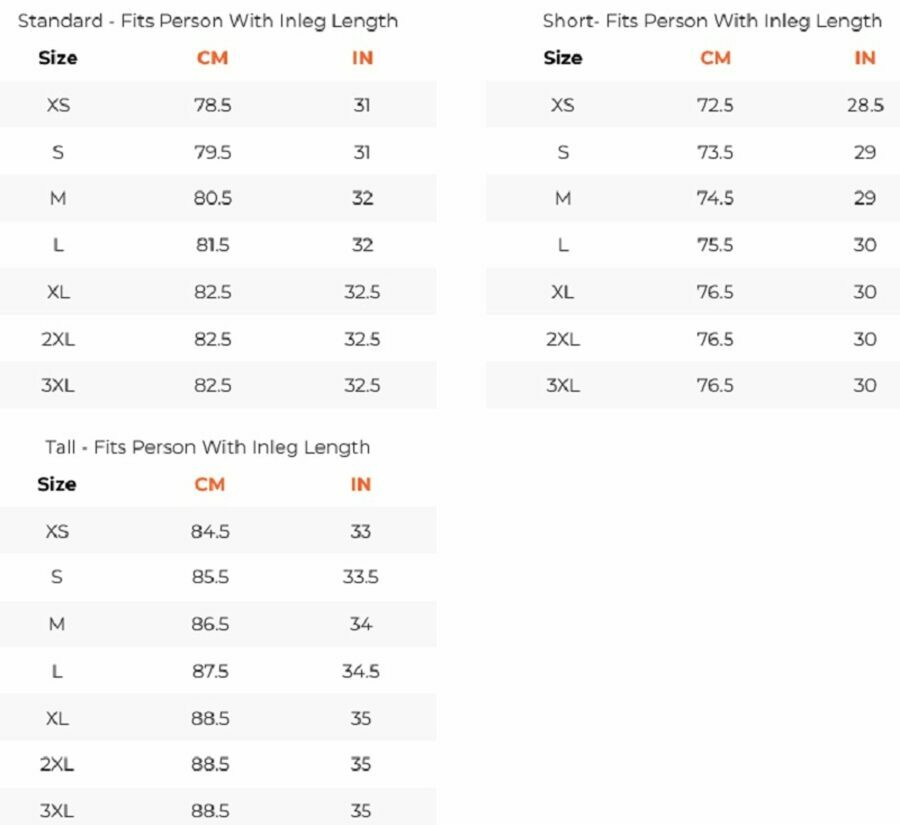
Task: Click the 86.5 cm value in Tall M row
Action: (x=210, y=624)
